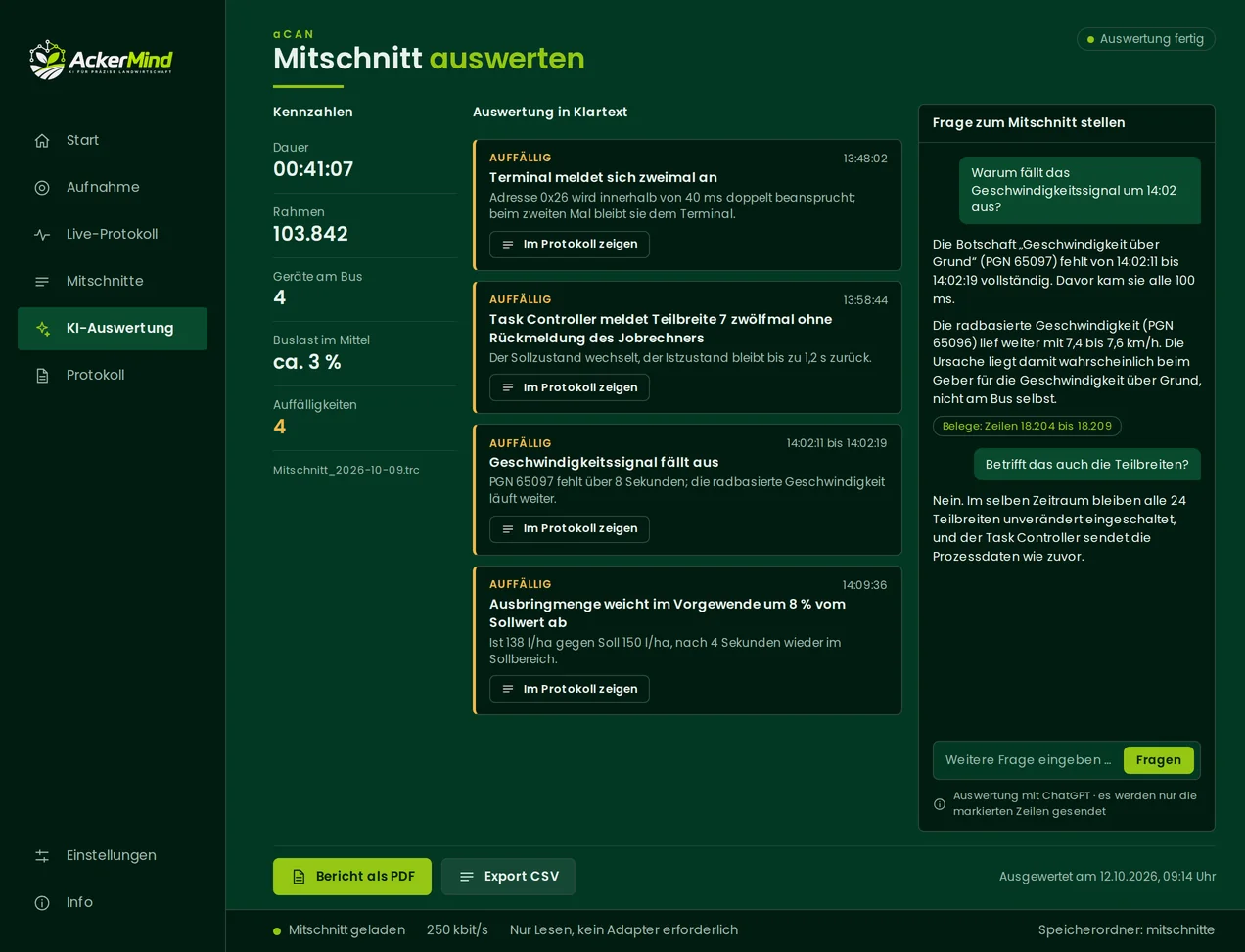
Task: Click the Mitschnitte list icon
Action: coord(42,281)
